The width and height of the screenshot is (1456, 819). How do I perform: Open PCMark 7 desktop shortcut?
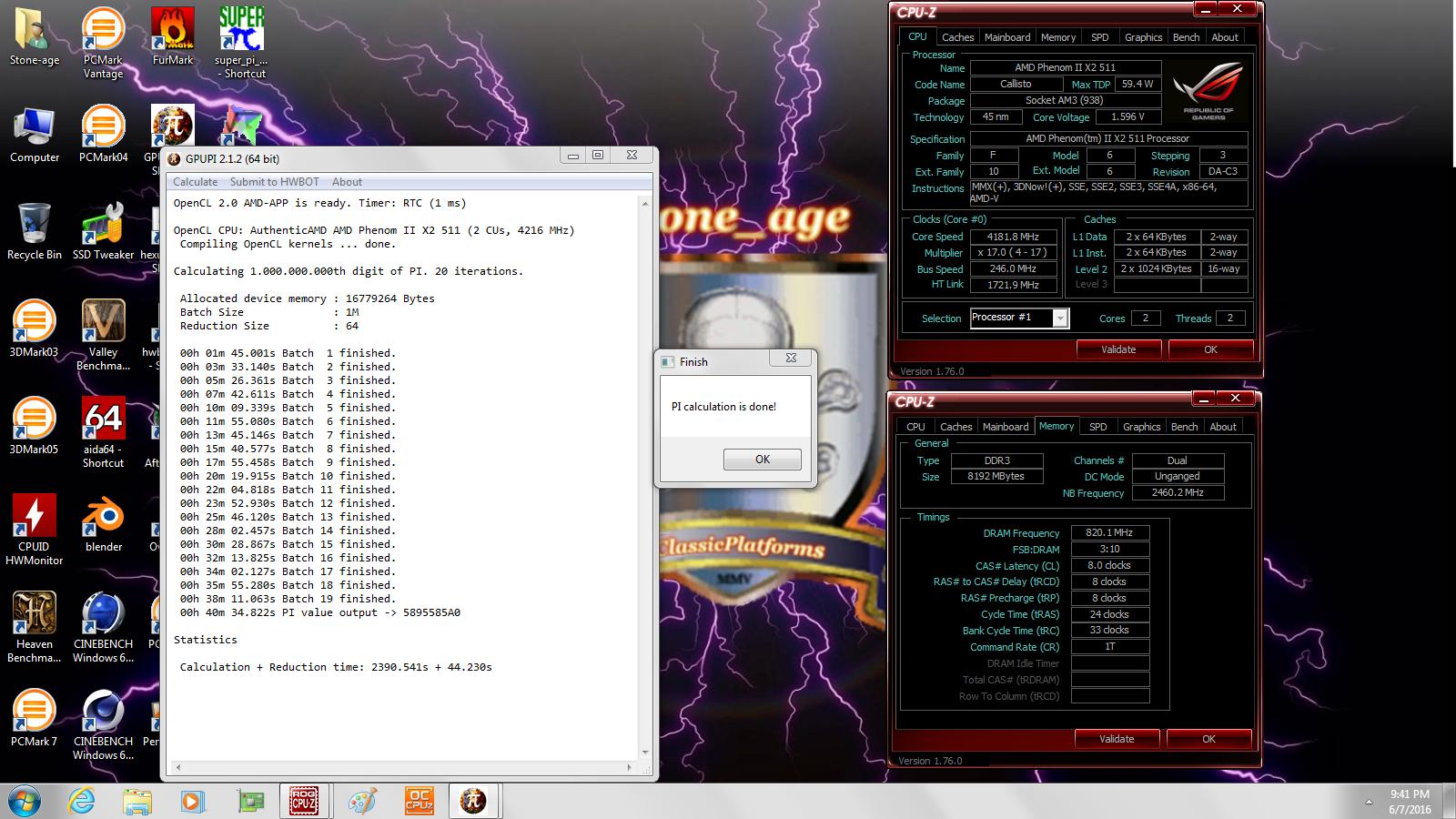[34, 719]
